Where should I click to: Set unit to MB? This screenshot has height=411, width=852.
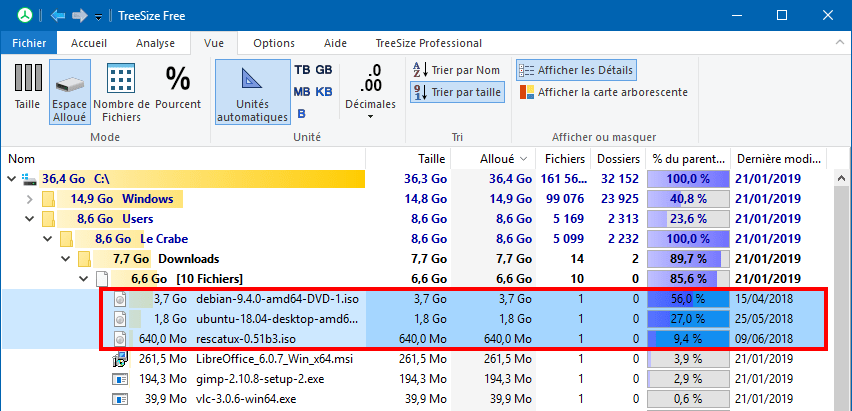pyautogui.click(x=302, y=91)
